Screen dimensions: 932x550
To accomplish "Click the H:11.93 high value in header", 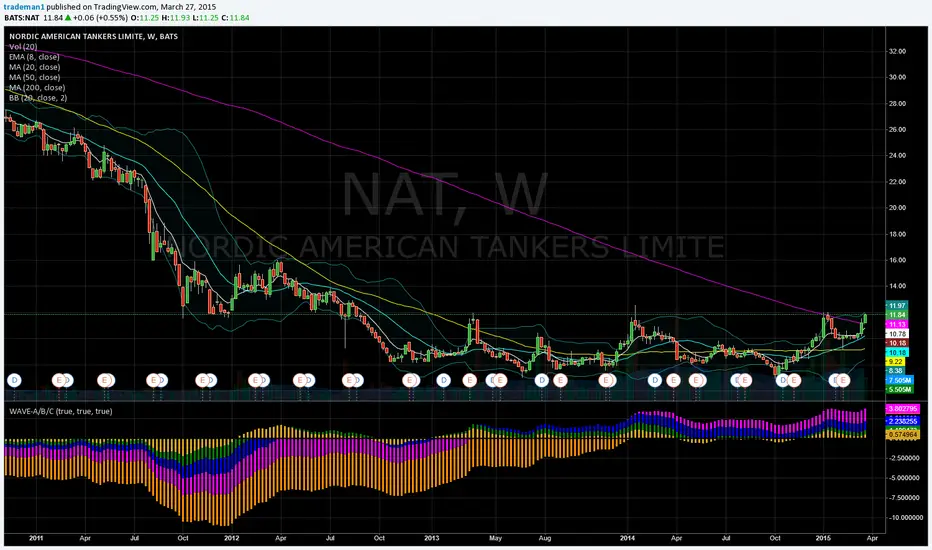I will coord(178,18).
